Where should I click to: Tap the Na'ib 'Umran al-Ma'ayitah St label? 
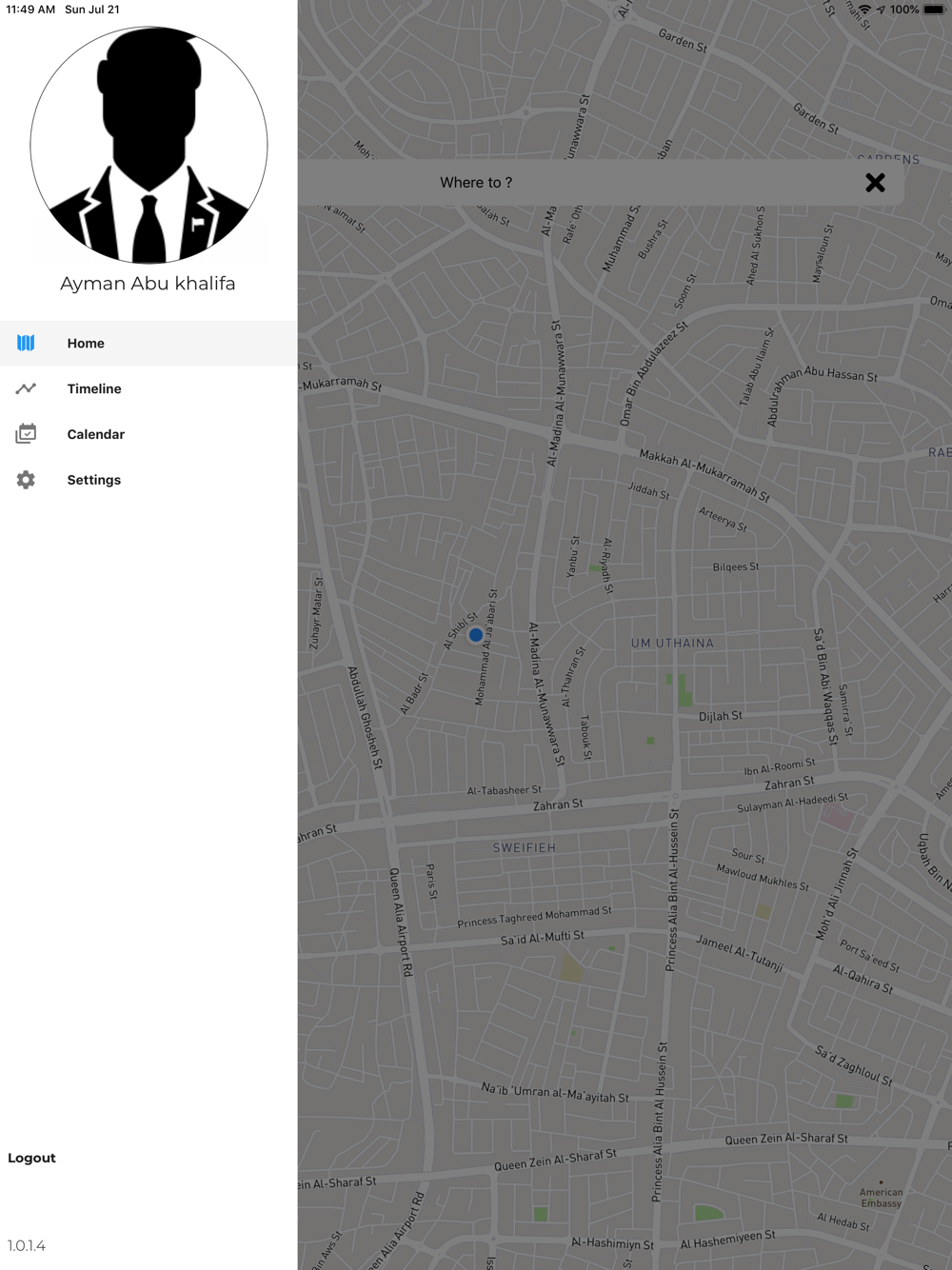coord(555,1092)
